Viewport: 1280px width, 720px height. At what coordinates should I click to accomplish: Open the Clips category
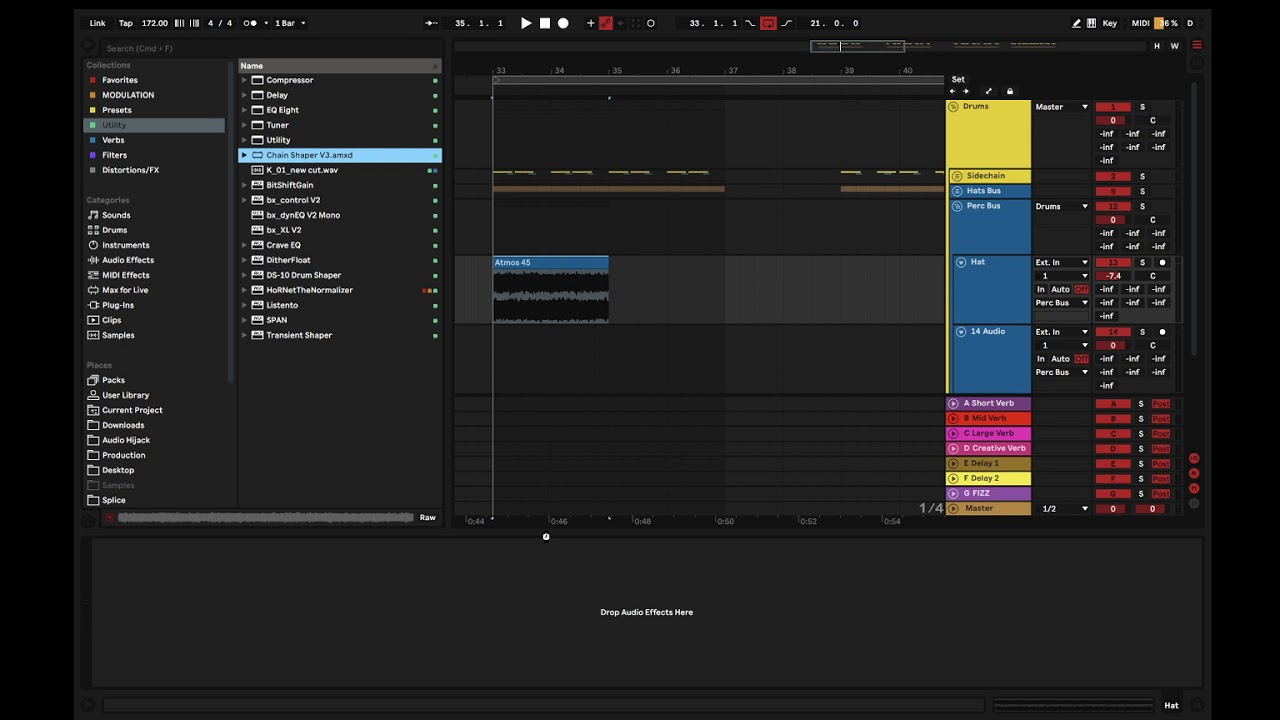(111, 320)
